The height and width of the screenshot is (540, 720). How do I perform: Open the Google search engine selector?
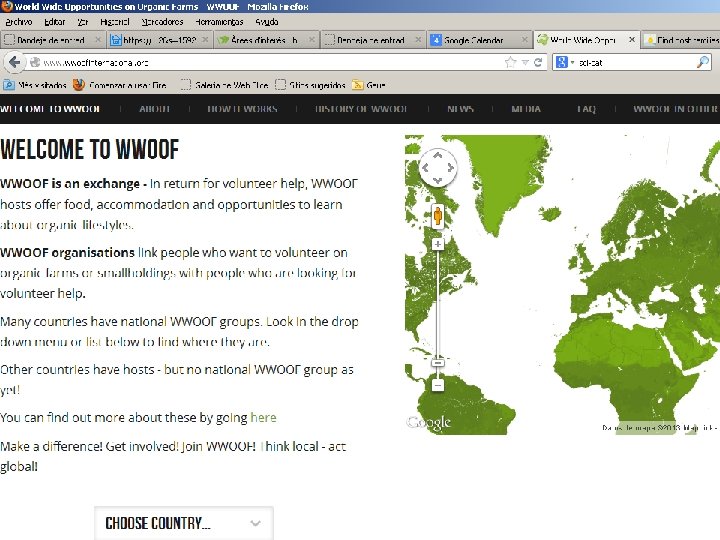564,62
